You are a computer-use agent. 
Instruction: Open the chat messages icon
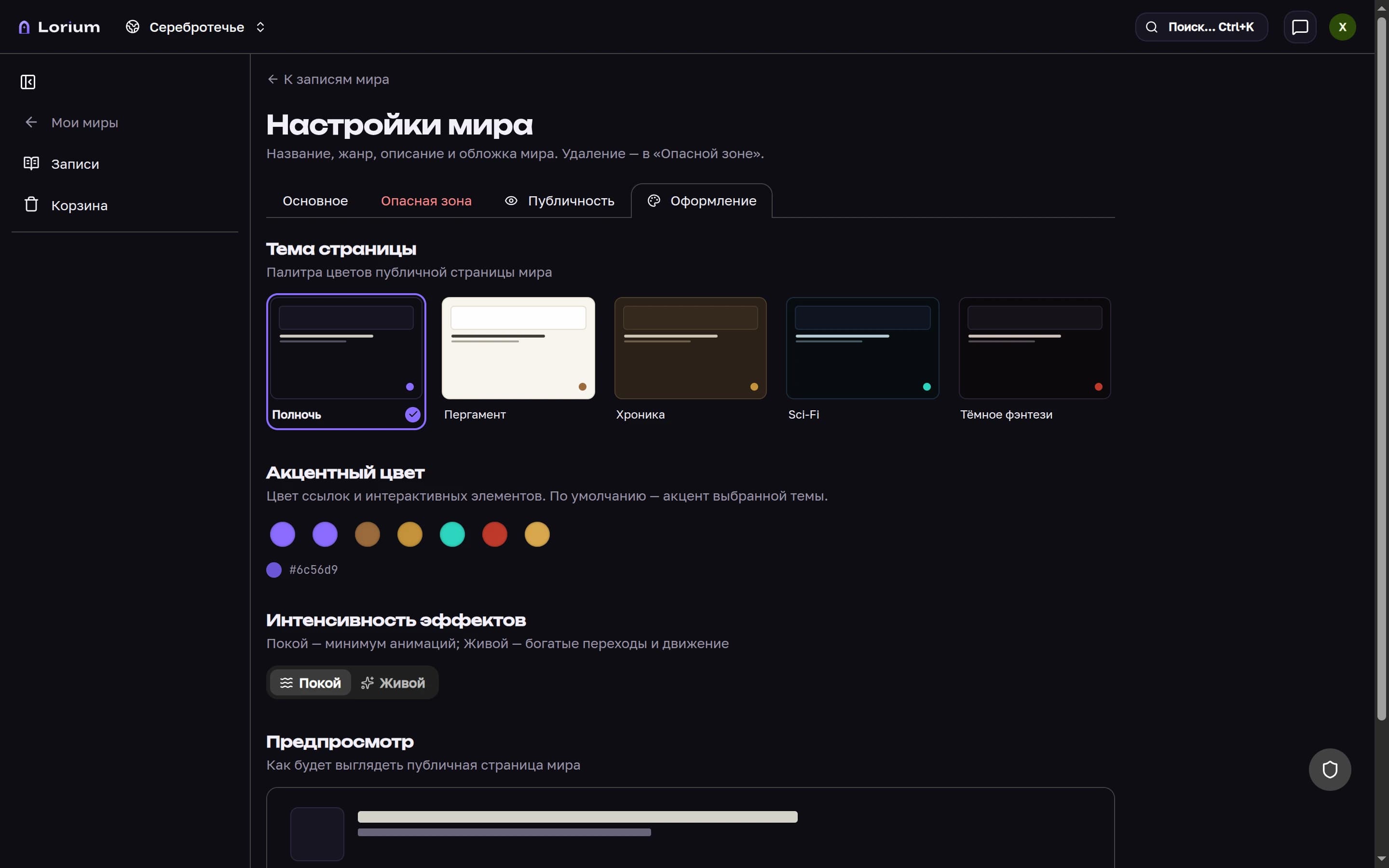1299,27
